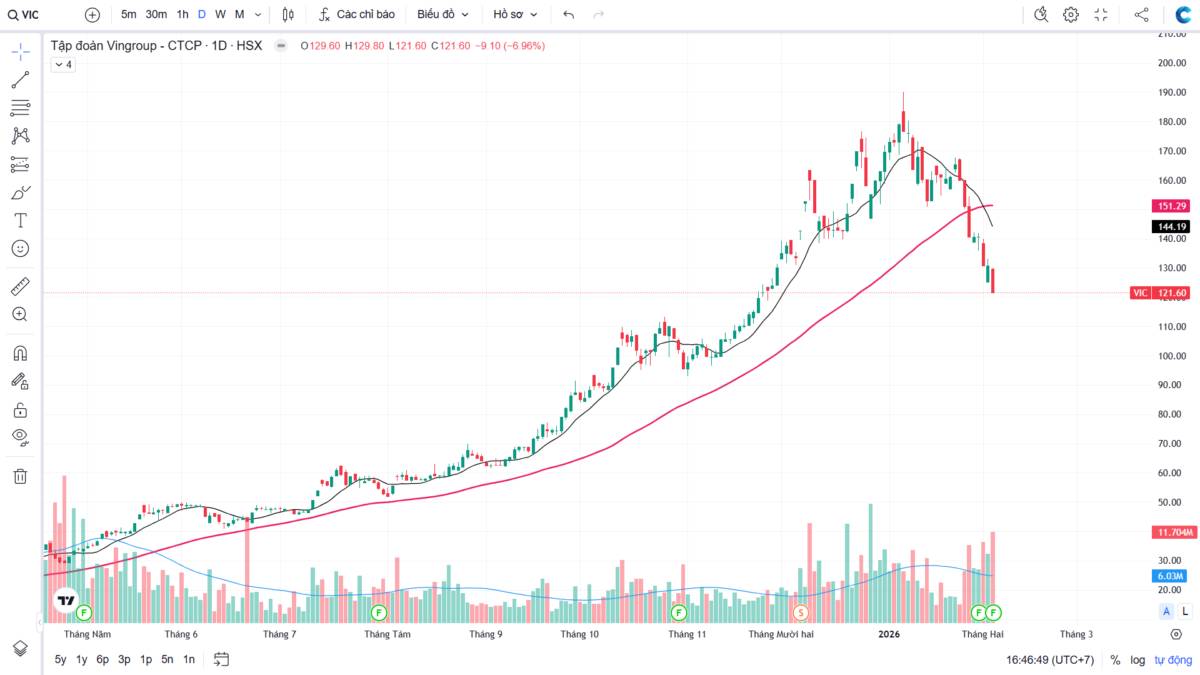1200x675 pixels.
Task: Select the W weekly timeframe
Action: tap(220, 15)
